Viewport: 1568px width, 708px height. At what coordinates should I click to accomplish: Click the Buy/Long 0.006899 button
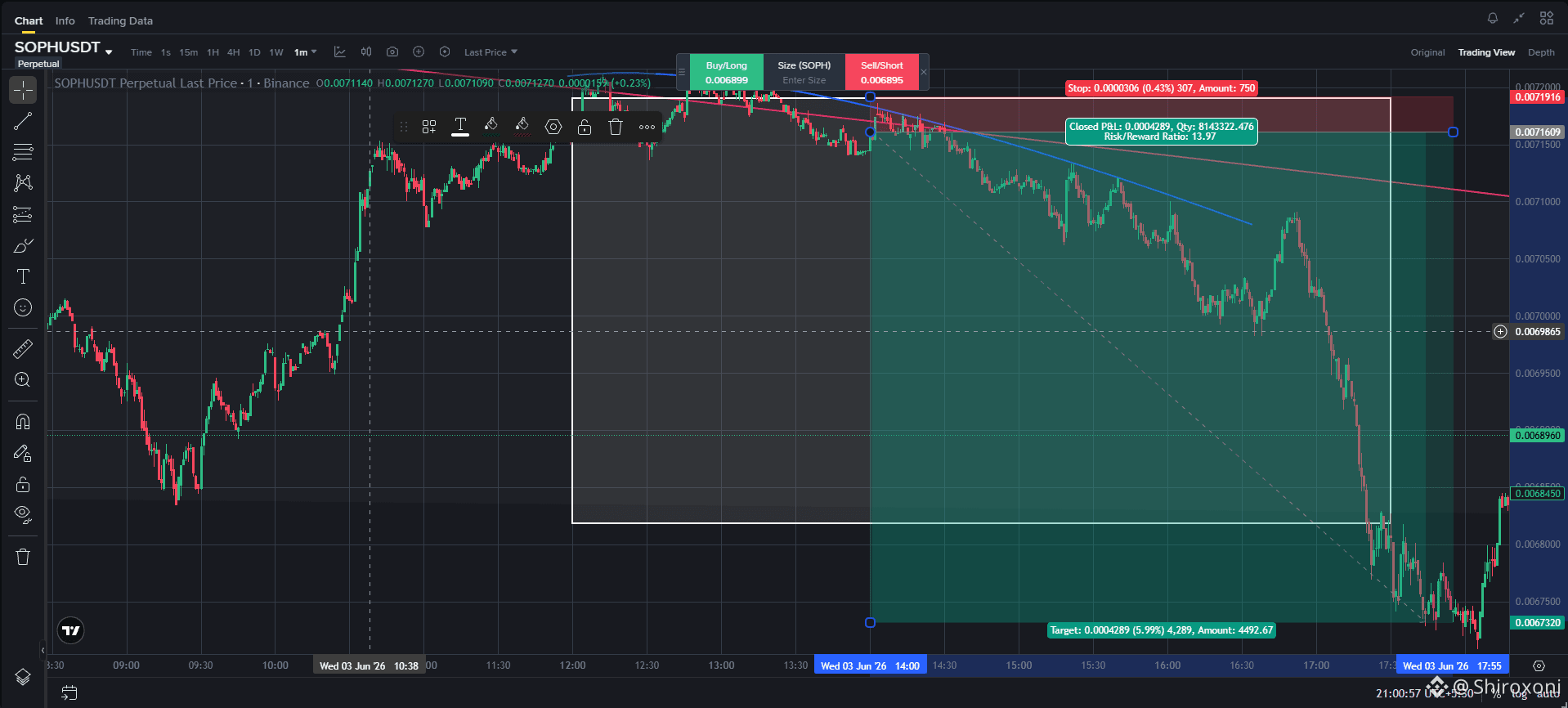click(726, 72)
